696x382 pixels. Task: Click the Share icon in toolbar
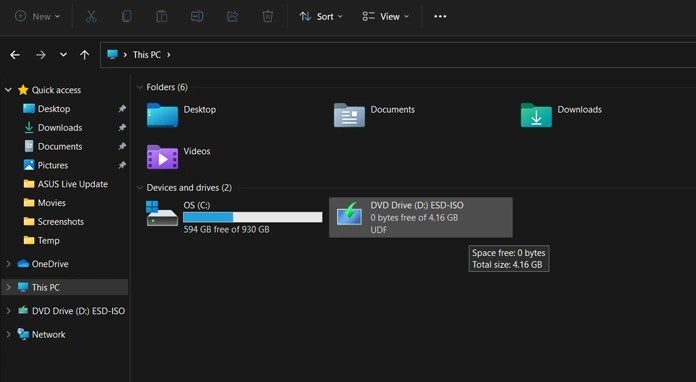232,16
